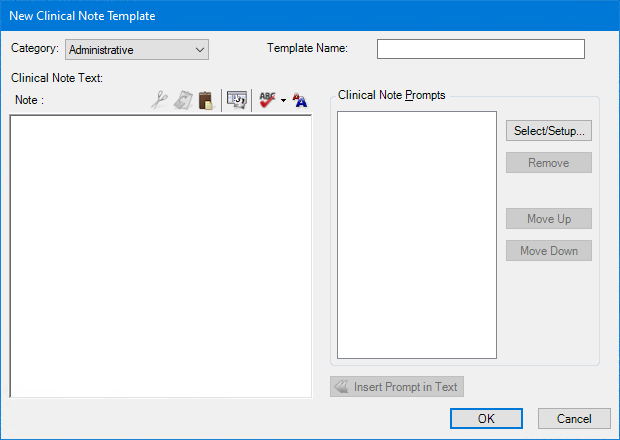The height and width of the screenshot is (440, 620).
Task: Click the Remove prompt button
Action: pyautogui.click(x=548, y=163)
